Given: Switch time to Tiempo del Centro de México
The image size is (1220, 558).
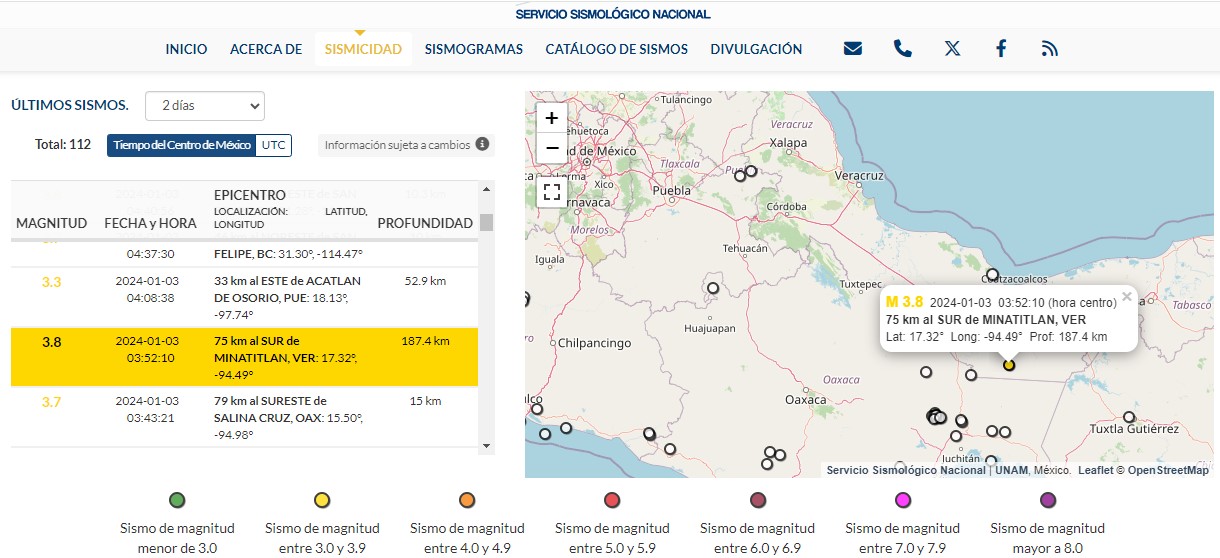Looking at the screenshot, I should tap(182, 145).
